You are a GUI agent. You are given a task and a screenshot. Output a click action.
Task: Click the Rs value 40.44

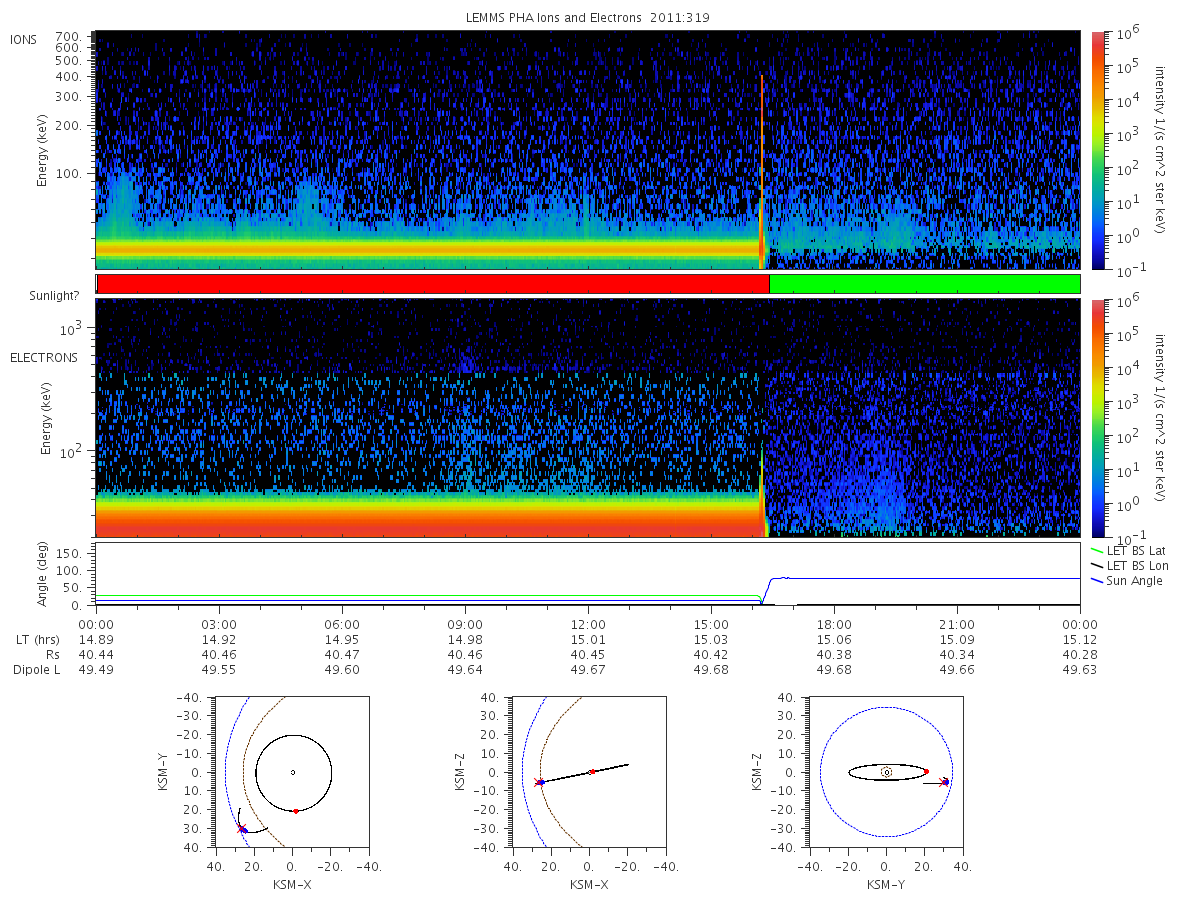pyautogui.click(x=96, y=654)
